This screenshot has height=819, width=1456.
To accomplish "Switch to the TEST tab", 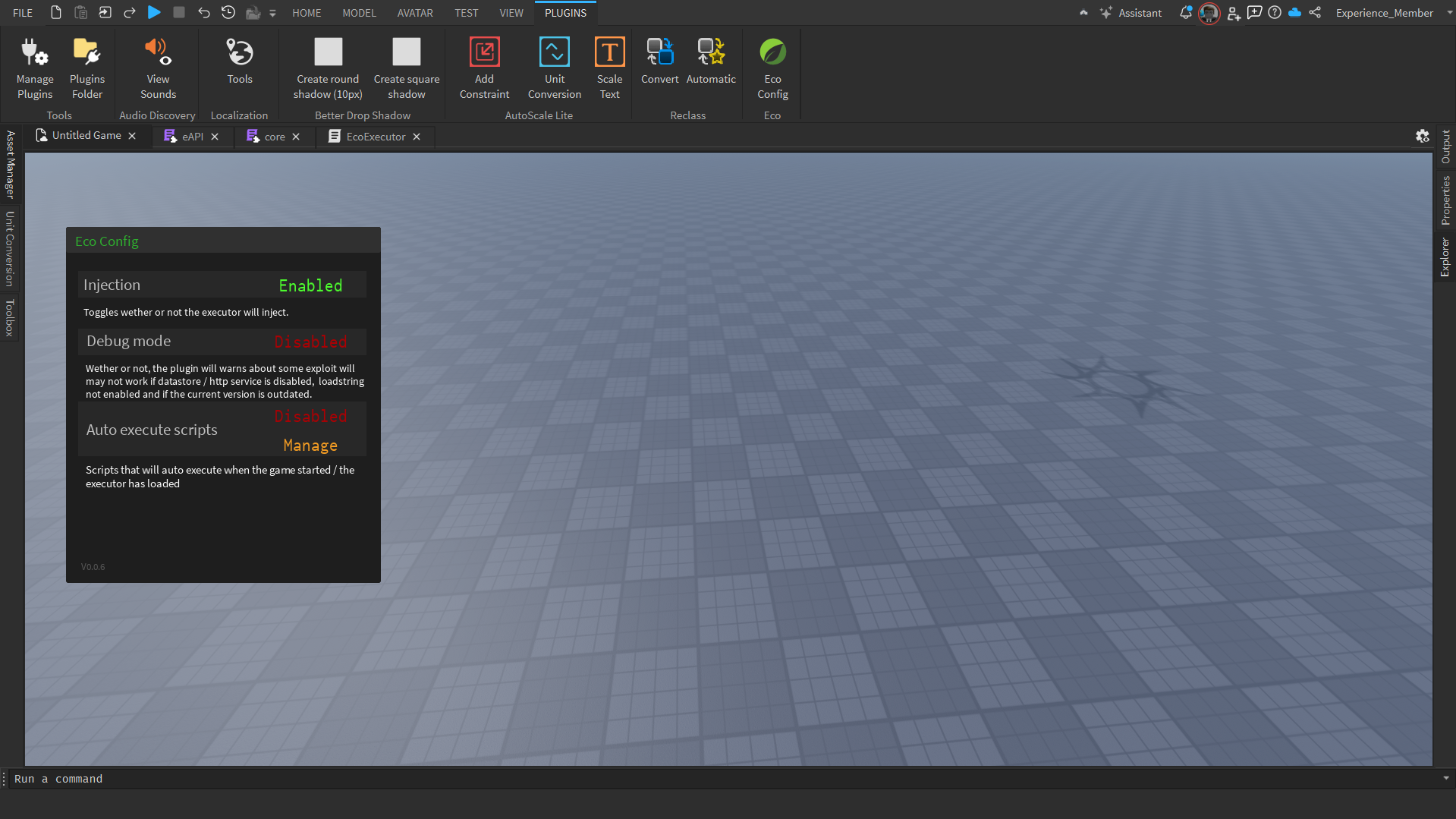I will point(467,13).
